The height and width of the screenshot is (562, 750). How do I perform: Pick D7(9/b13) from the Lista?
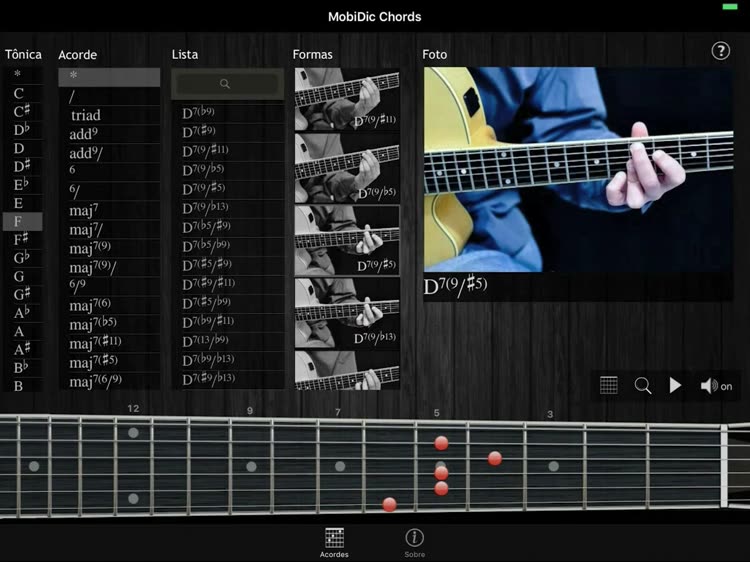(227, 208)
